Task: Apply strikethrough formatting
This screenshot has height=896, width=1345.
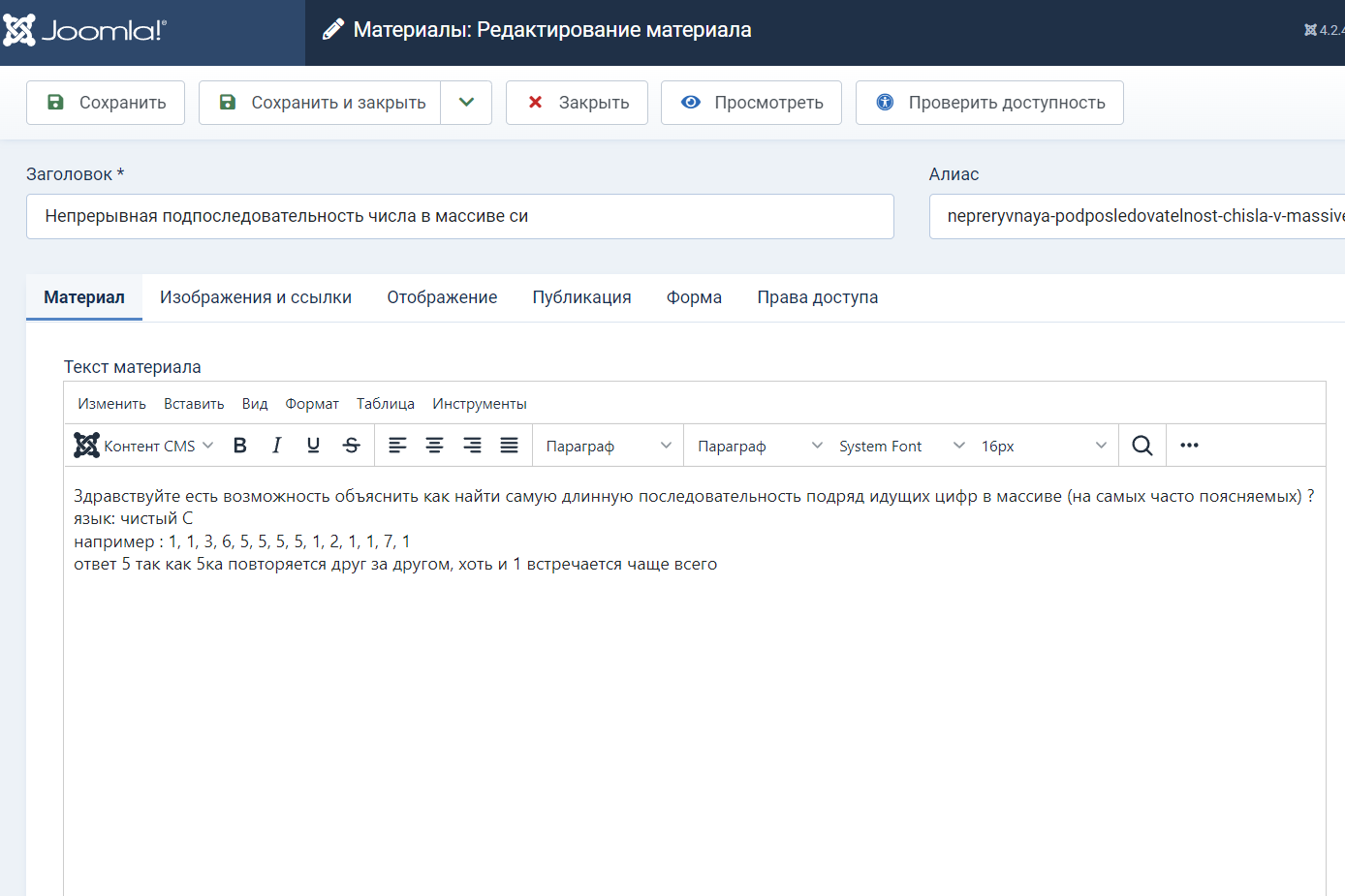Action: click(351, 446)
